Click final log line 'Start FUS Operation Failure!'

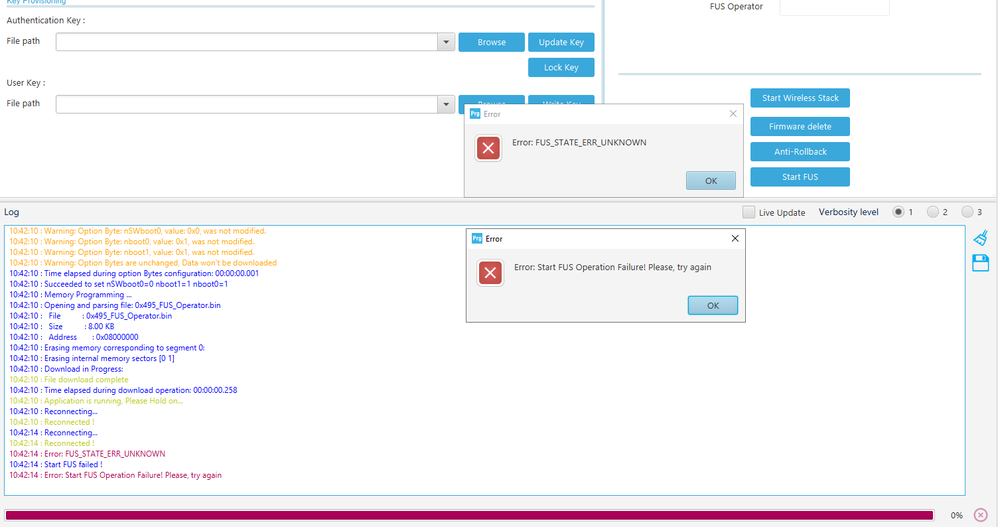point(115,475)
